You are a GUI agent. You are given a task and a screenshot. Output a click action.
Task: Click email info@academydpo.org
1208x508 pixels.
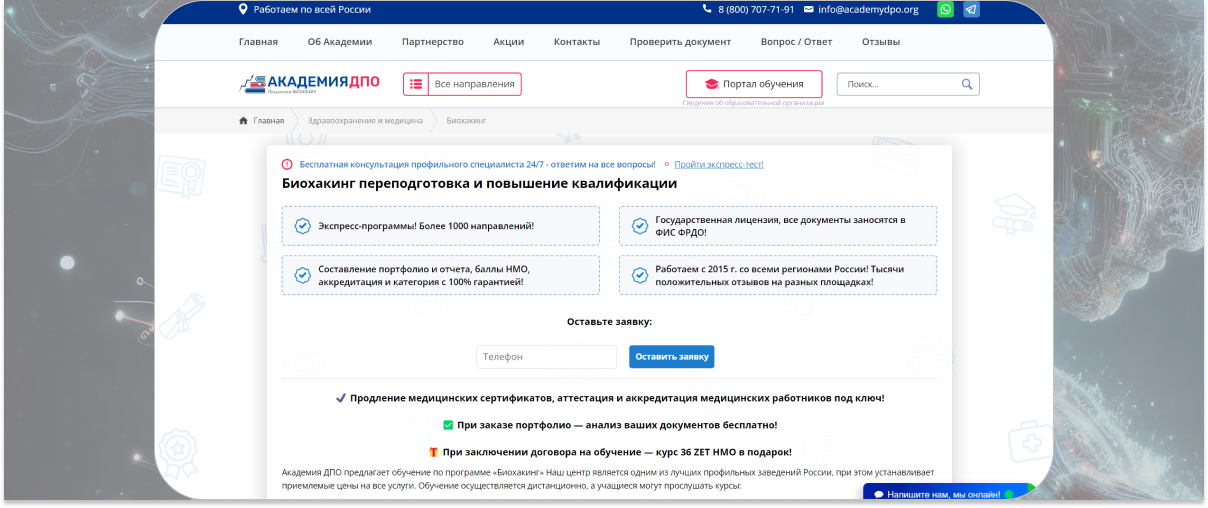pos(868,10)
